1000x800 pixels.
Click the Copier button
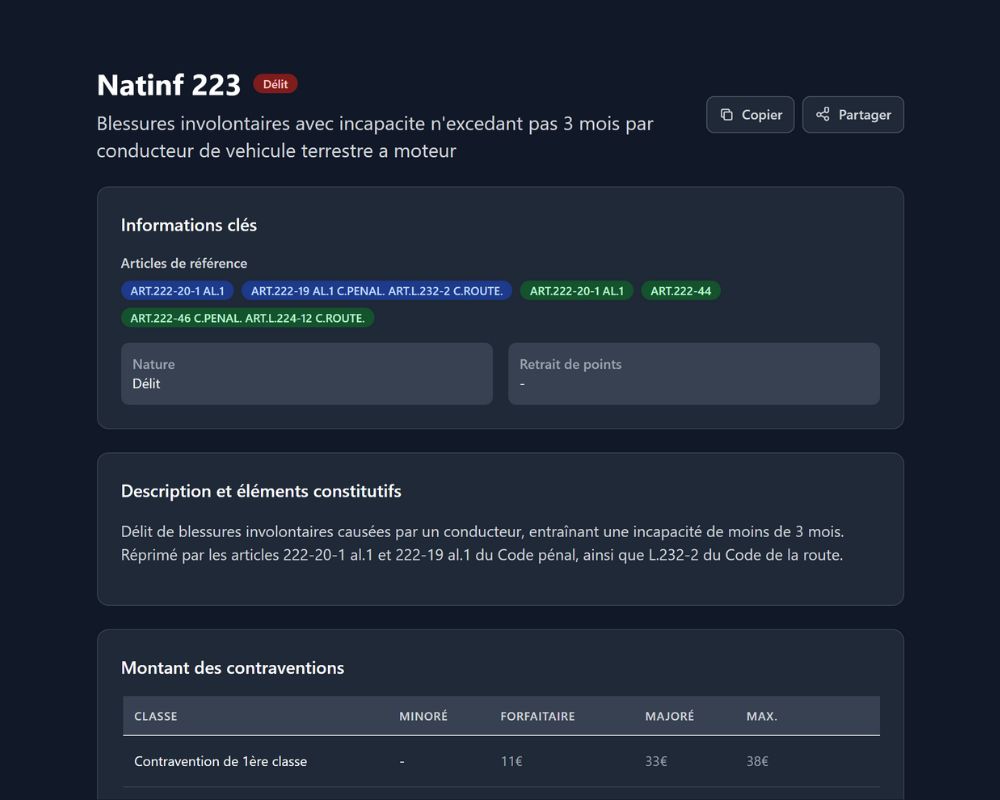750,114
